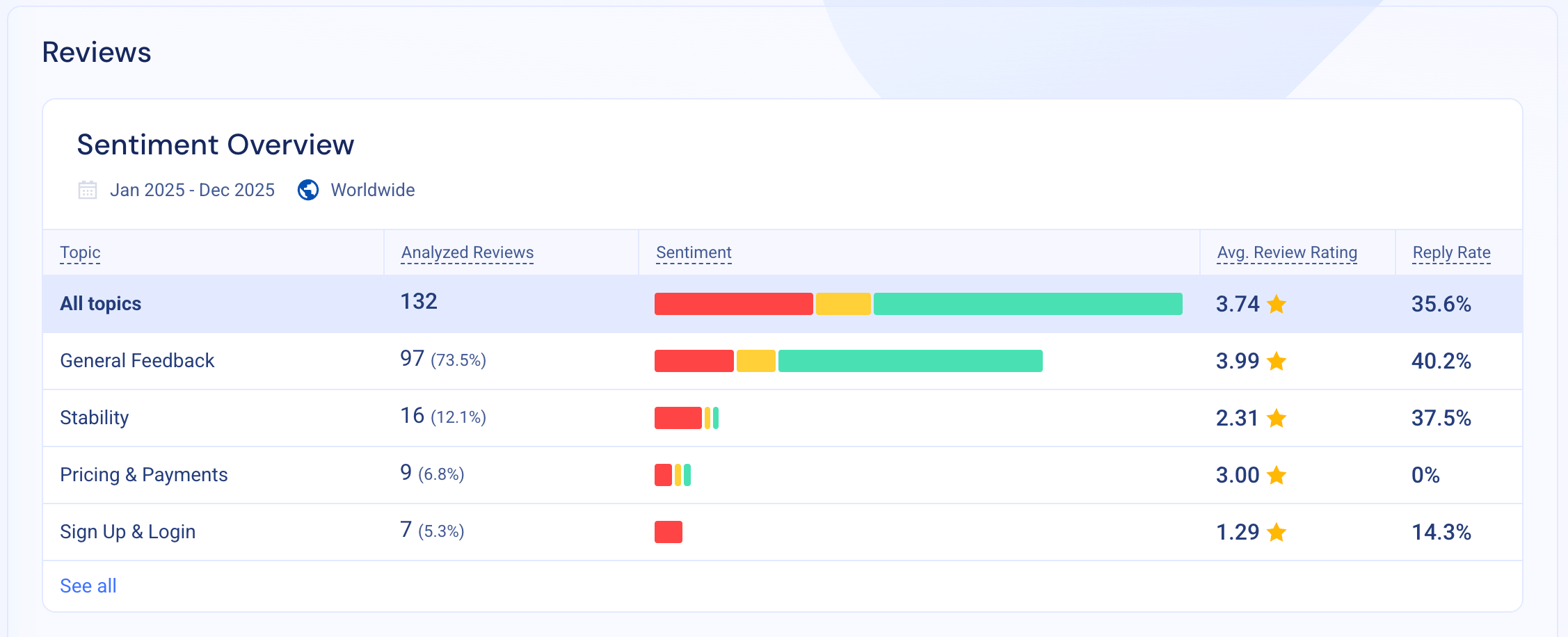
Task: Click the star icon beside the 3.74 rating
Action: click(x=1277, y=304)
